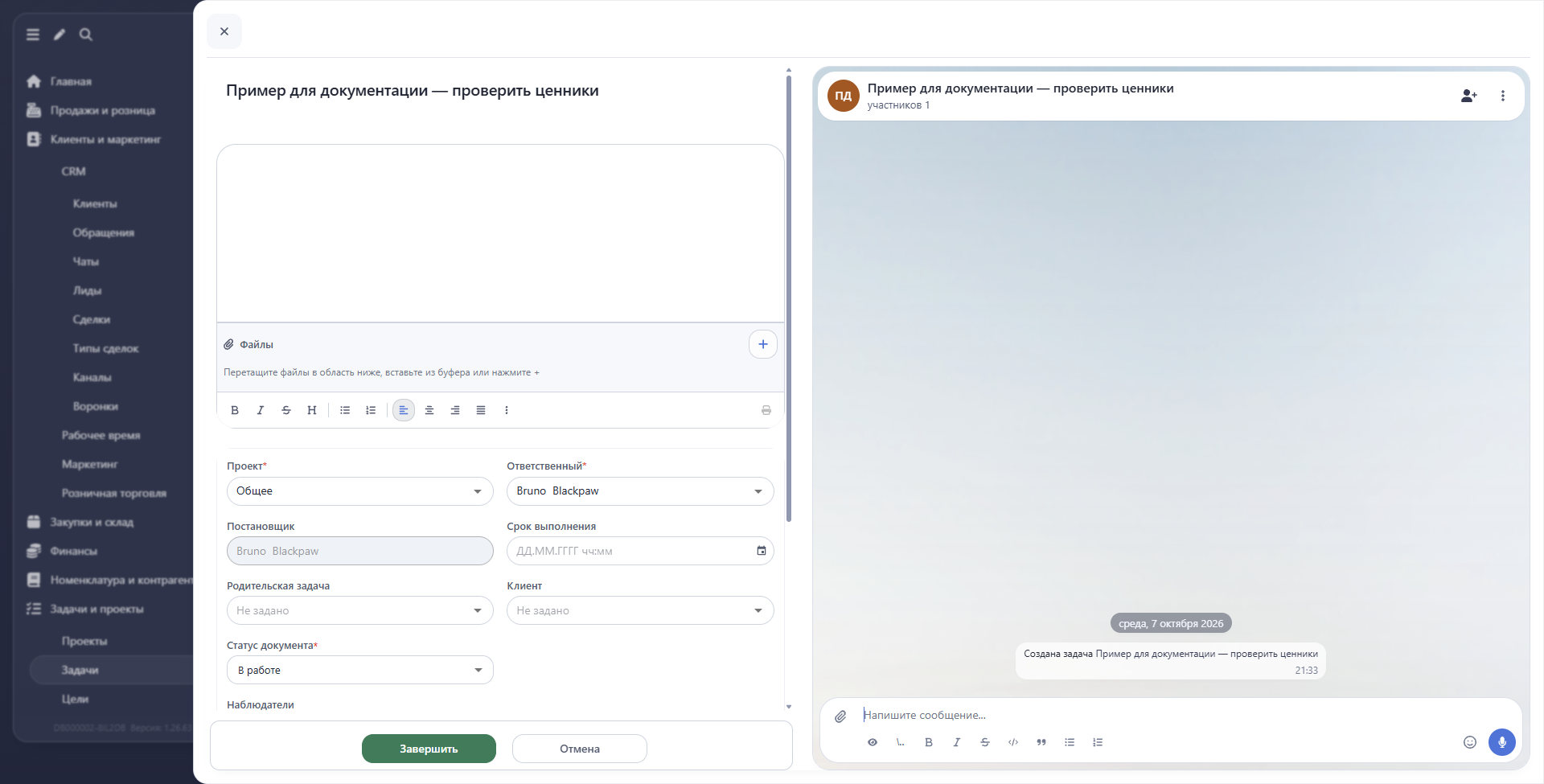Image resolution: width=1544 pixels, height=784 pixels.
Task: Justify the description text
Action: tap(481, 410)
